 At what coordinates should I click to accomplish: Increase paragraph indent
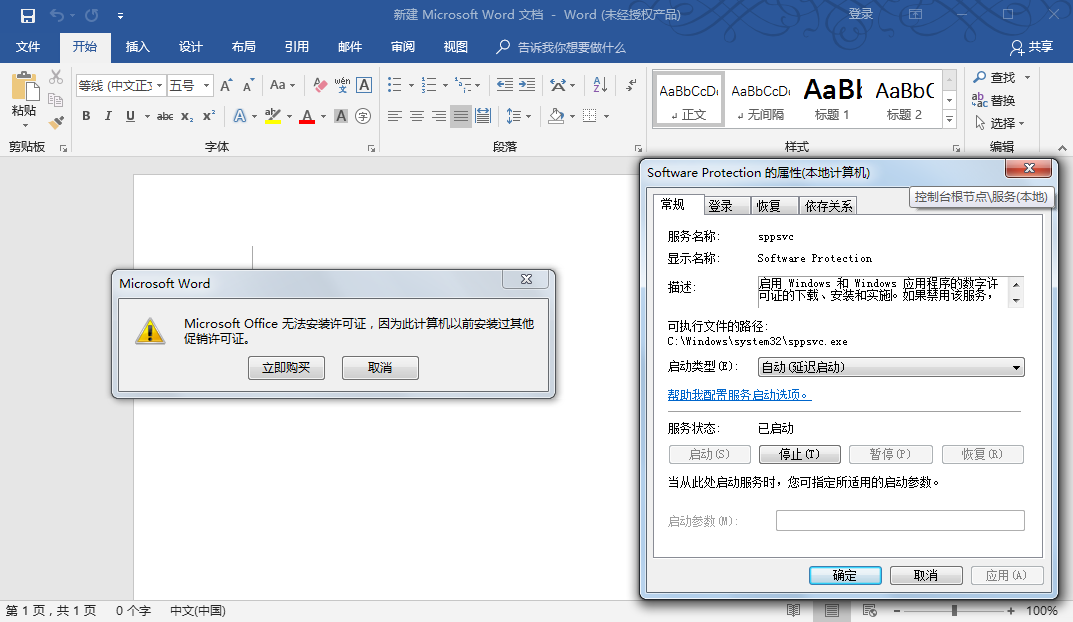(527, 85)
